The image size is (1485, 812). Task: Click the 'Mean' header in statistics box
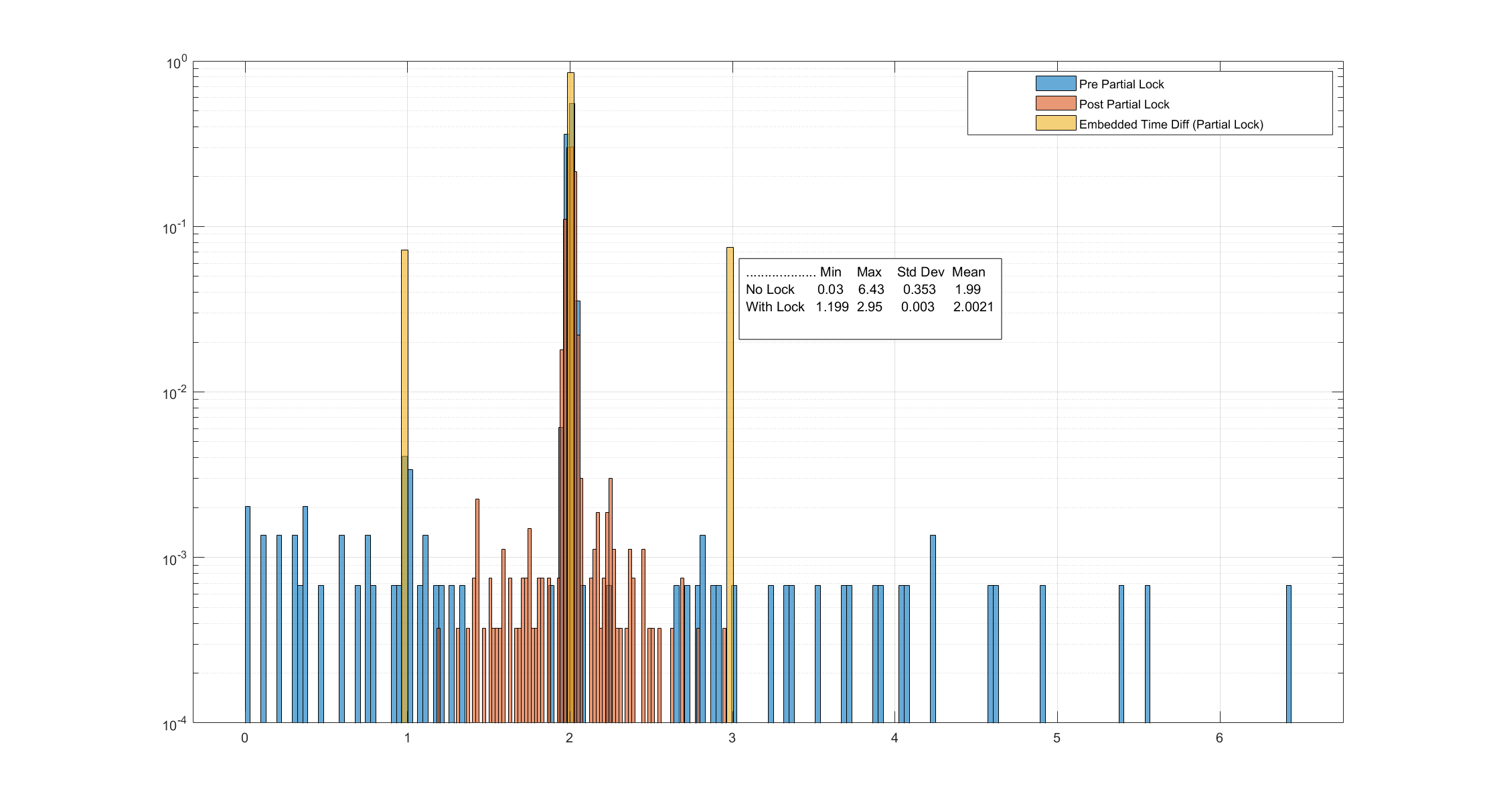point(968,272)
